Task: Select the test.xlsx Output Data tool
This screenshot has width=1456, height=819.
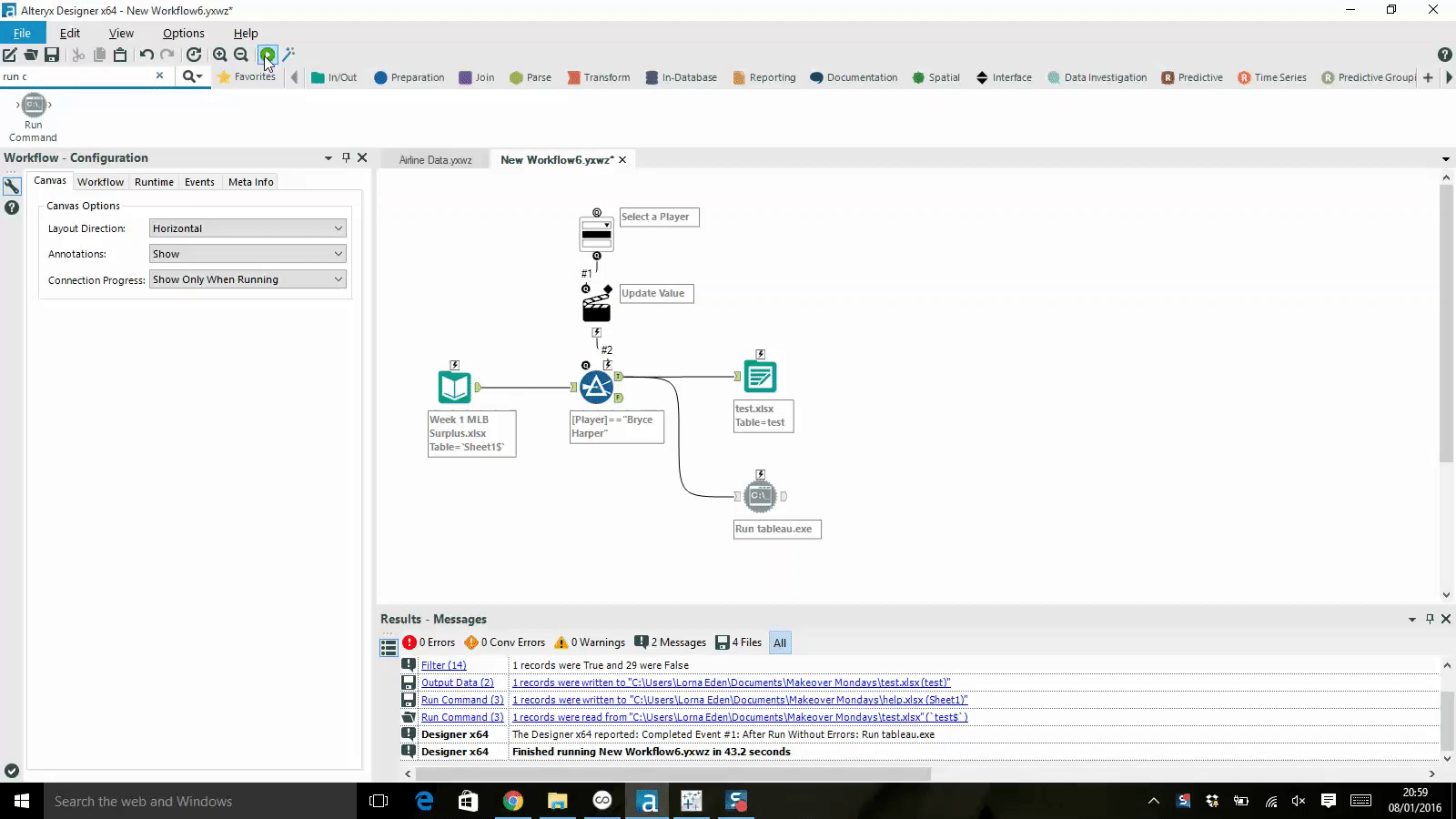Action: [760, 376]
